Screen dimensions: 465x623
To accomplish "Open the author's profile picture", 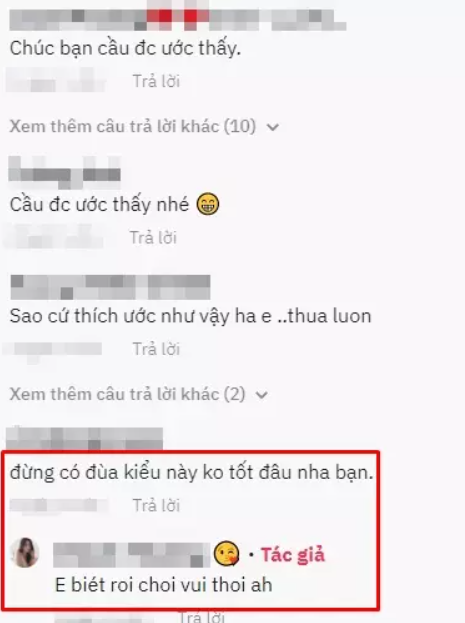I will tap(25, 552).
